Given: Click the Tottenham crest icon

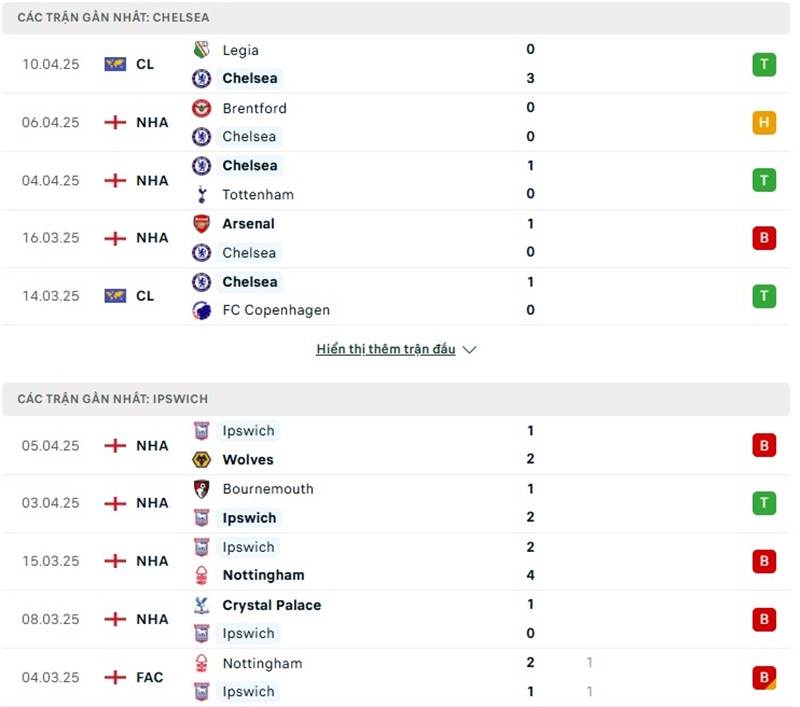Looking at the screenshot, I should point(201,194).
